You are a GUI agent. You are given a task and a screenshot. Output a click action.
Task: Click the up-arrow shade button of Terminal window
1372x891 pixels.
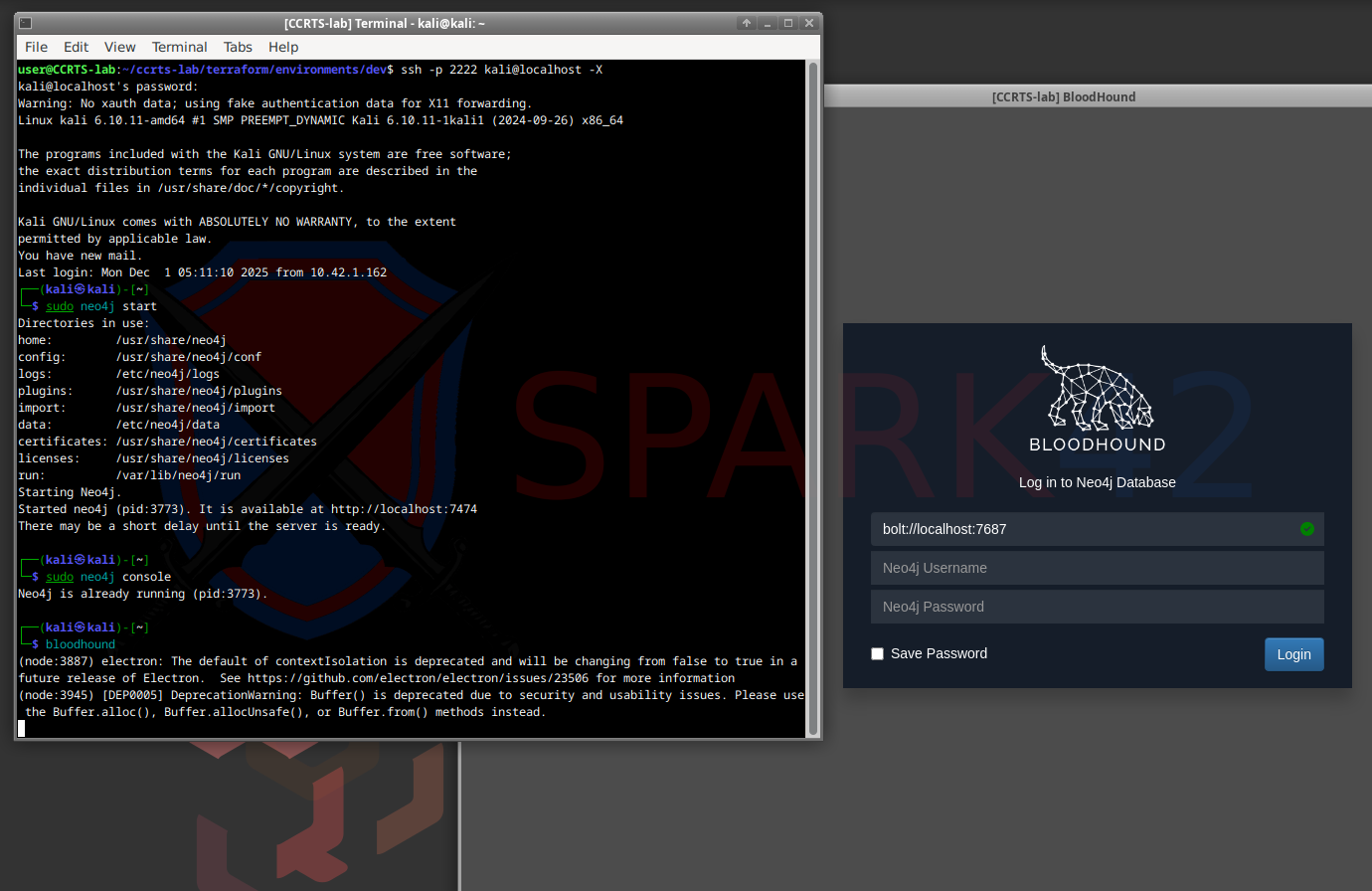747,23
